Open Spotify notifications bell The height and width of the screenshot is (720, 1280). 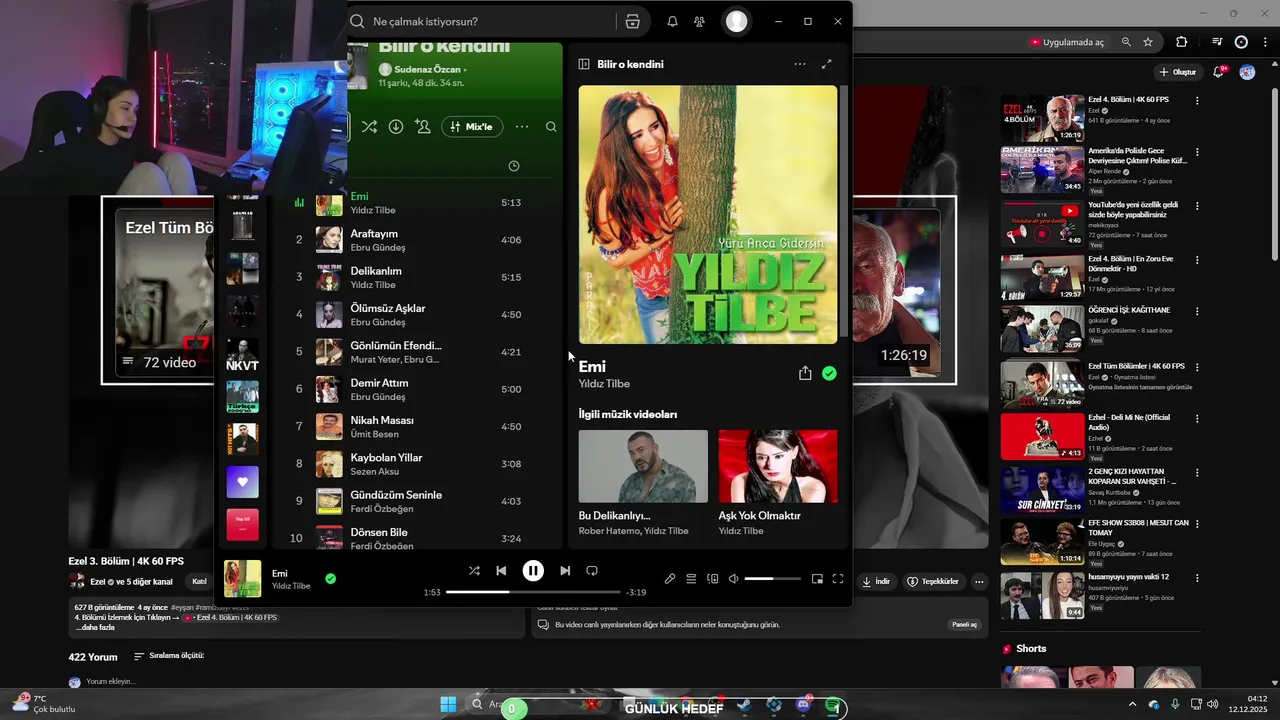coord(673,21)
